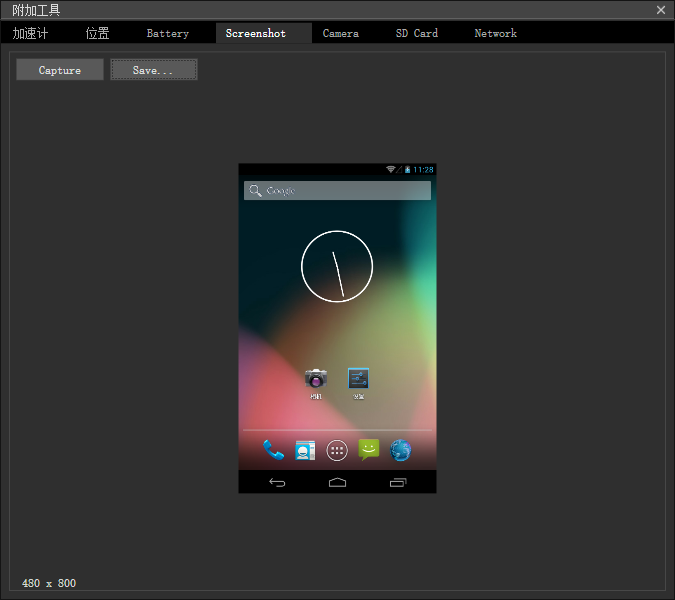Switch to the Network tab

(495, 33)
